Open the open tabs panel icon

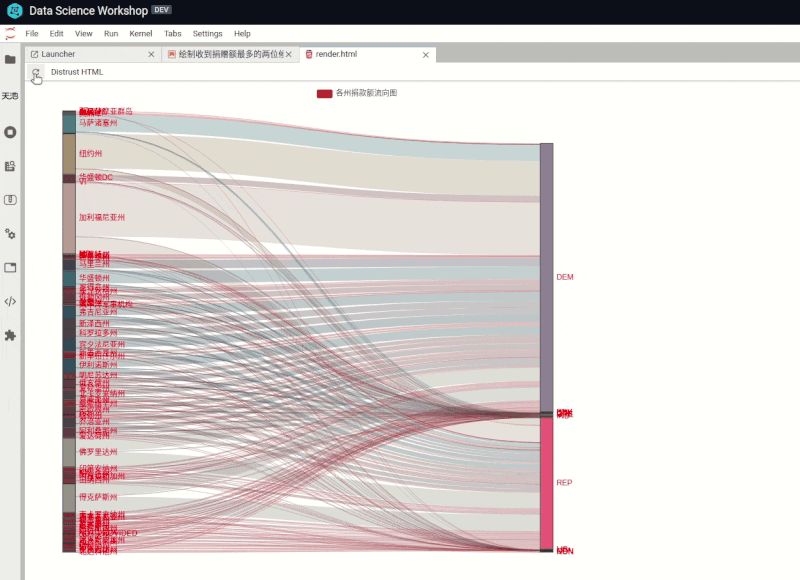point(10,267)
